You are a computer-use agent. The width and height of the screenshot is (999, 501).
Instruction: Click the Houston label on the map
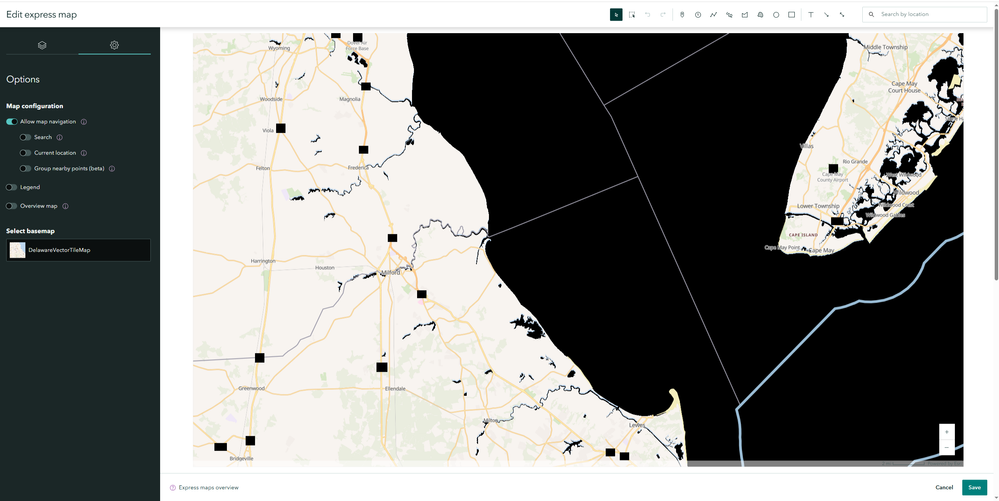tap(324, 268)
